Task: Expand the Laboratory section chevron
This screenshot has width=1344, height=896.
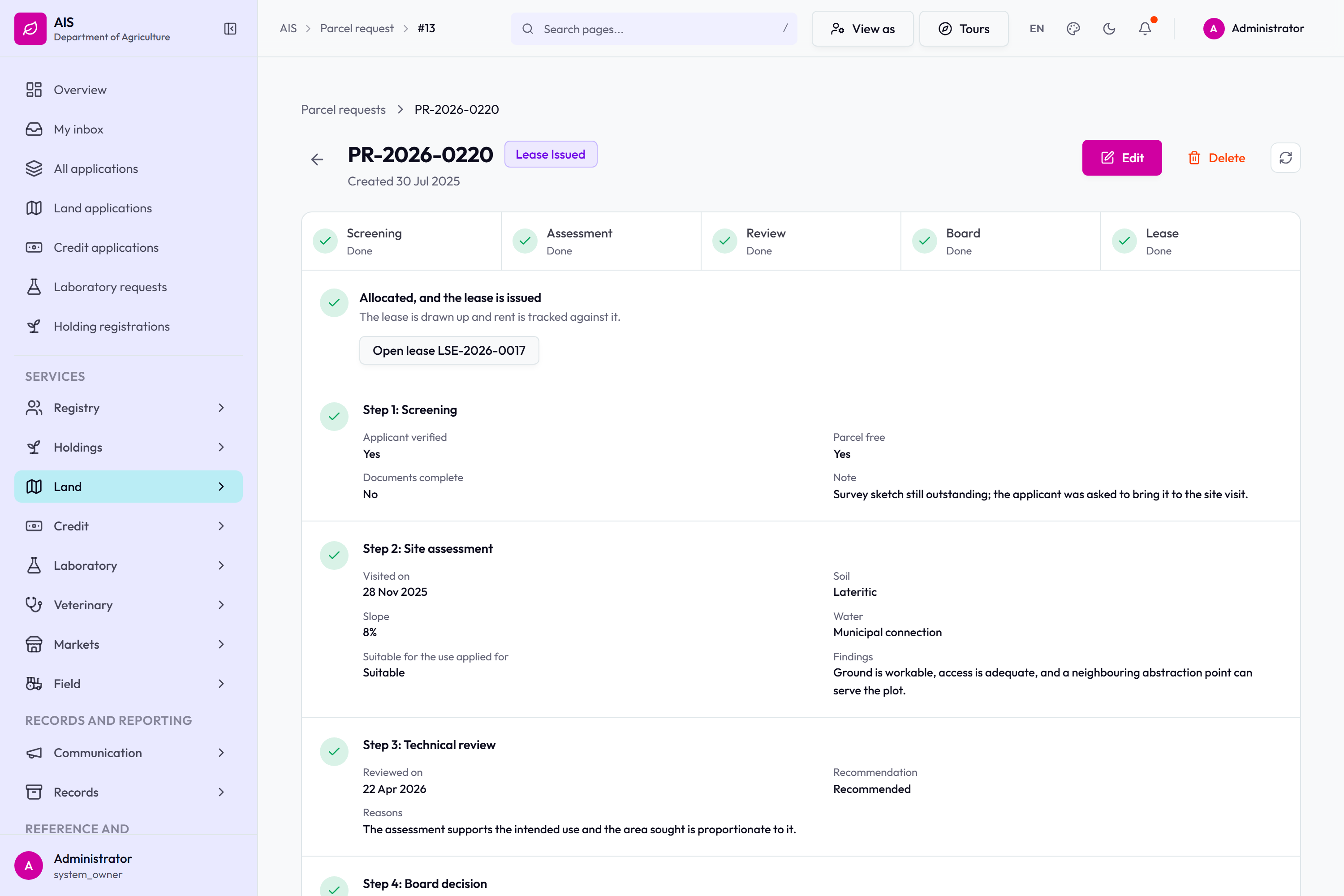Action: point(221,566)
